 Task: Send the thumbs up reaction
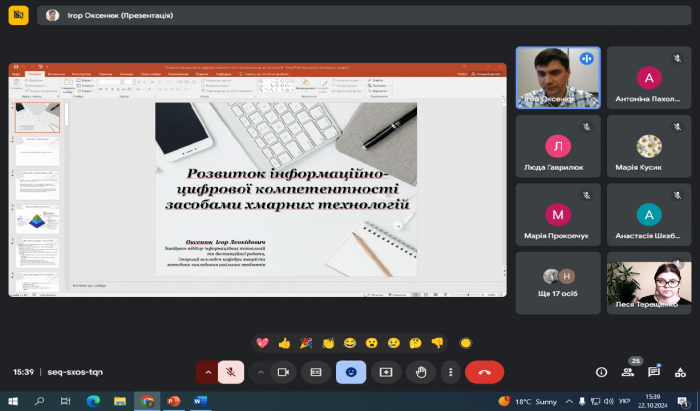tap(284, 342)
